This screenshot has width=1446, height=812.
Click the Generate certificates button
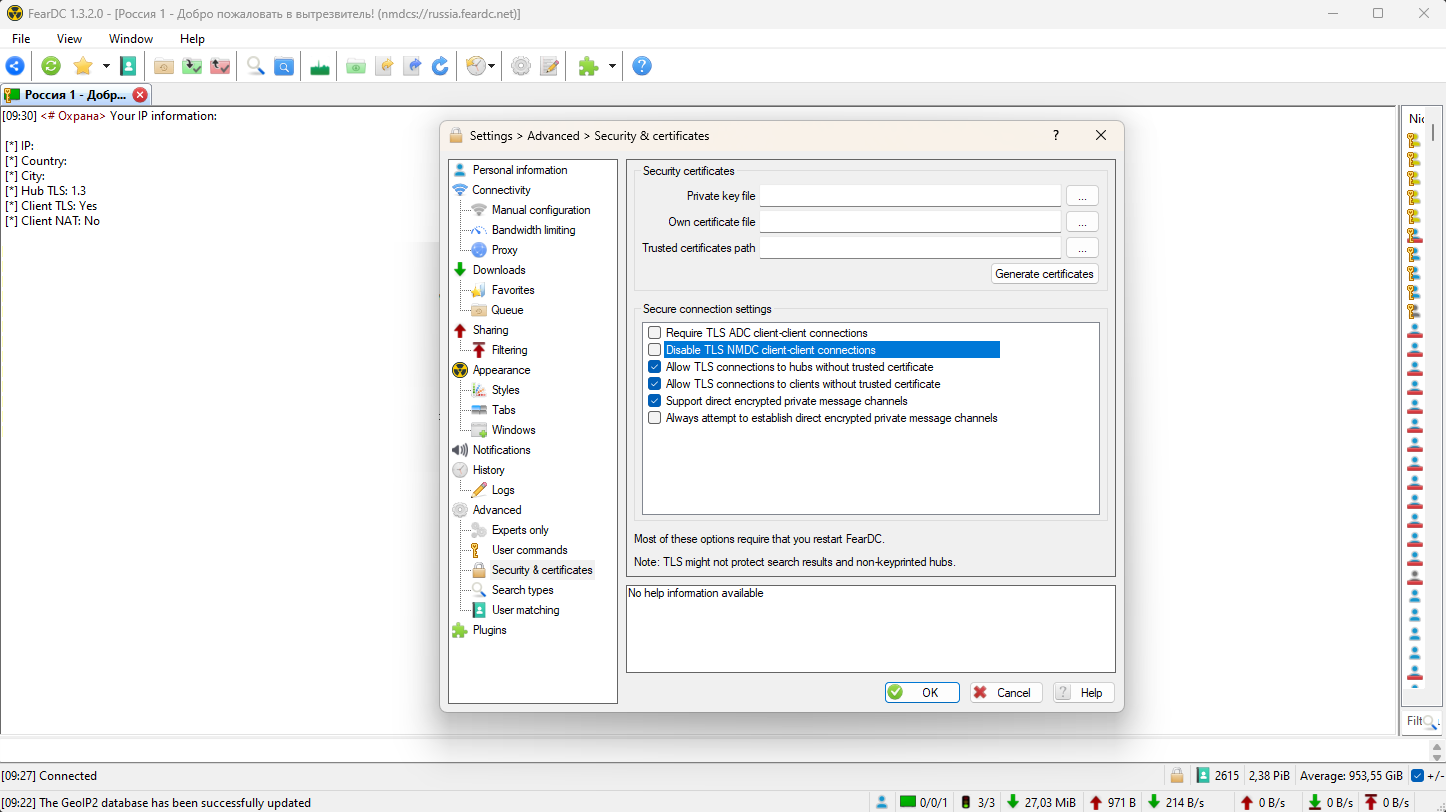click(x=1044, y=274)
